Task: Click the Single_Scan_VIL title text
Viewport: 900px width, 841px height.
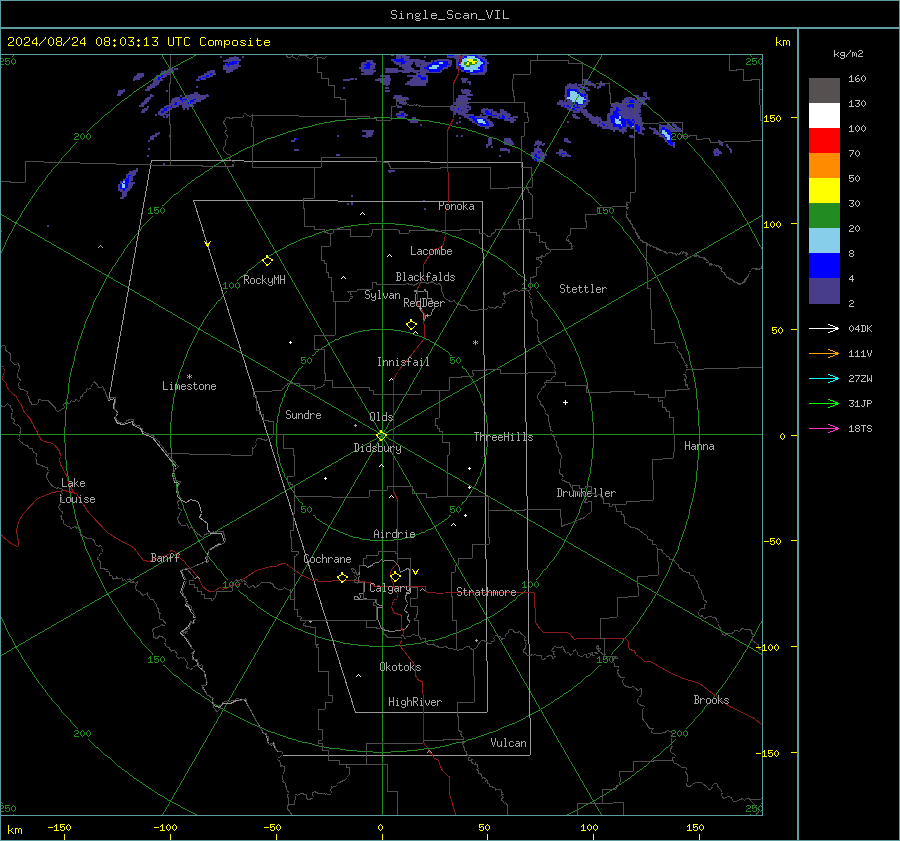Action: coord(449,15)
